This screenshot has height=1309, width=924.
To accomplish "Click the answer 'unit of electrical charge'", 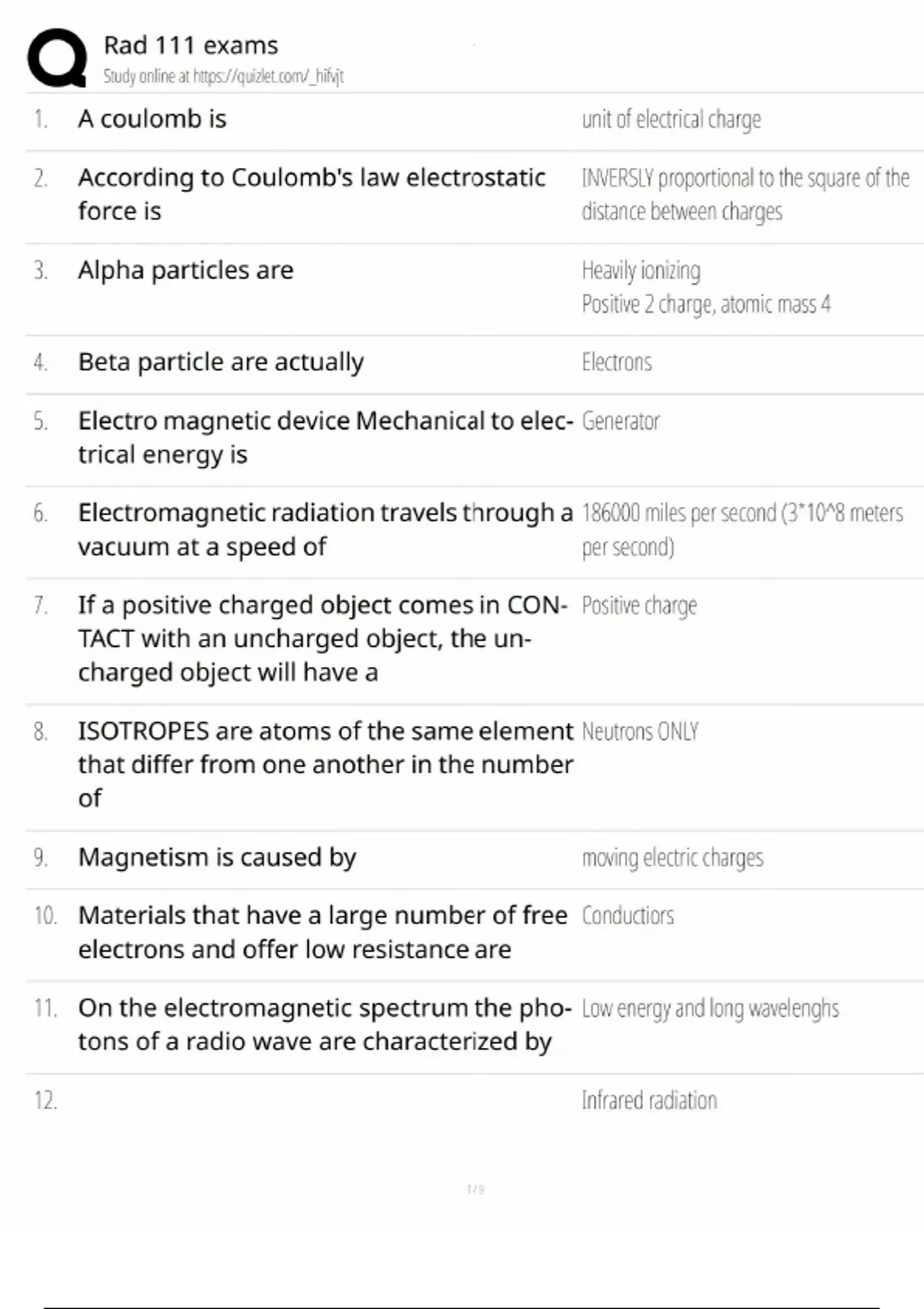I will point(671,119).
